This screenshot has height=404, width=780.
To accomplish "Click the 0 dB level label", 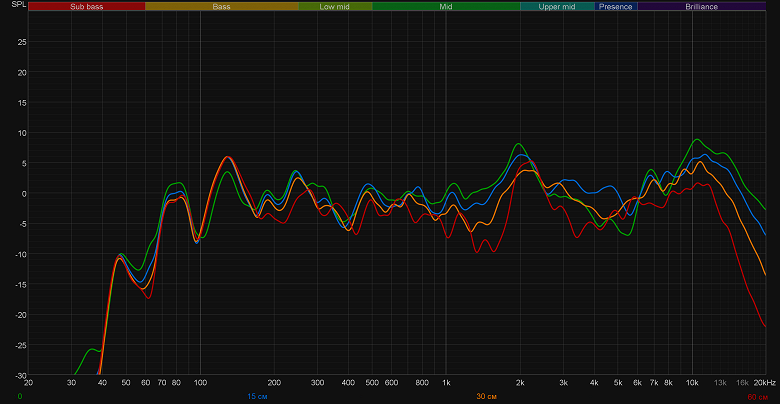I will (x=24, y=193).
